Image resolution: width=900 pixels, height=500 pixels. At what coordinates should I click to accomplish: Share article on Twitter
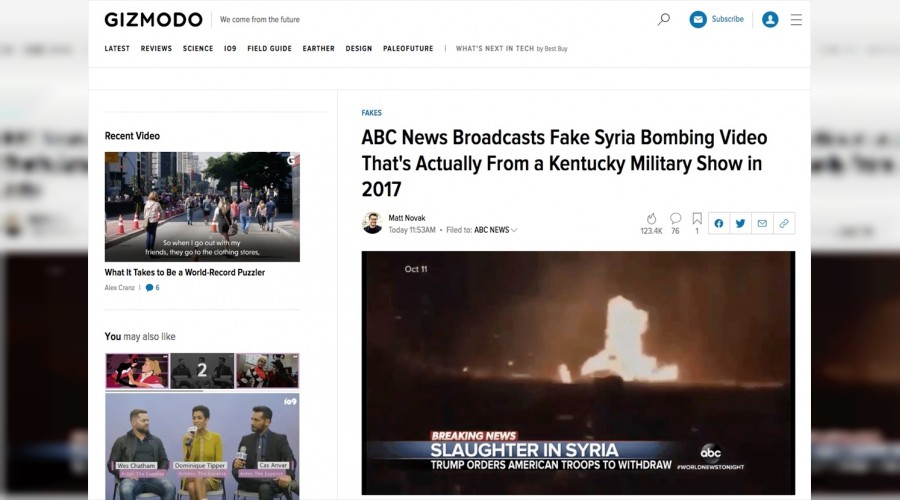click(x=740, y=223)
